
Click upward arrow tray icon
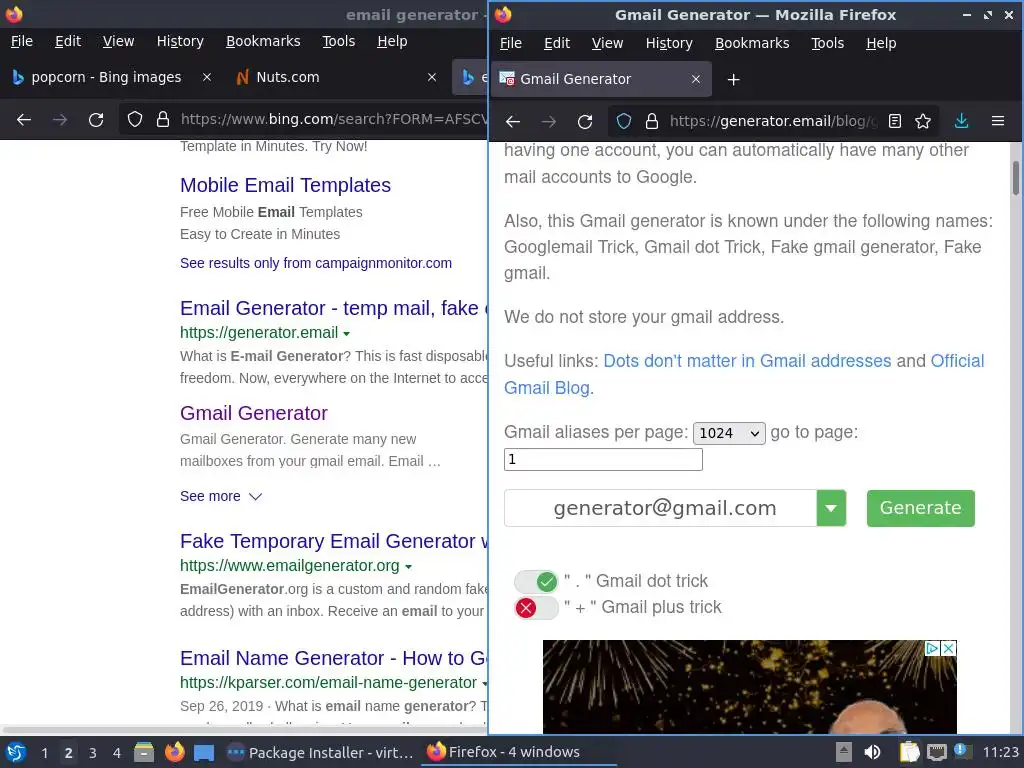coord(844,752)
